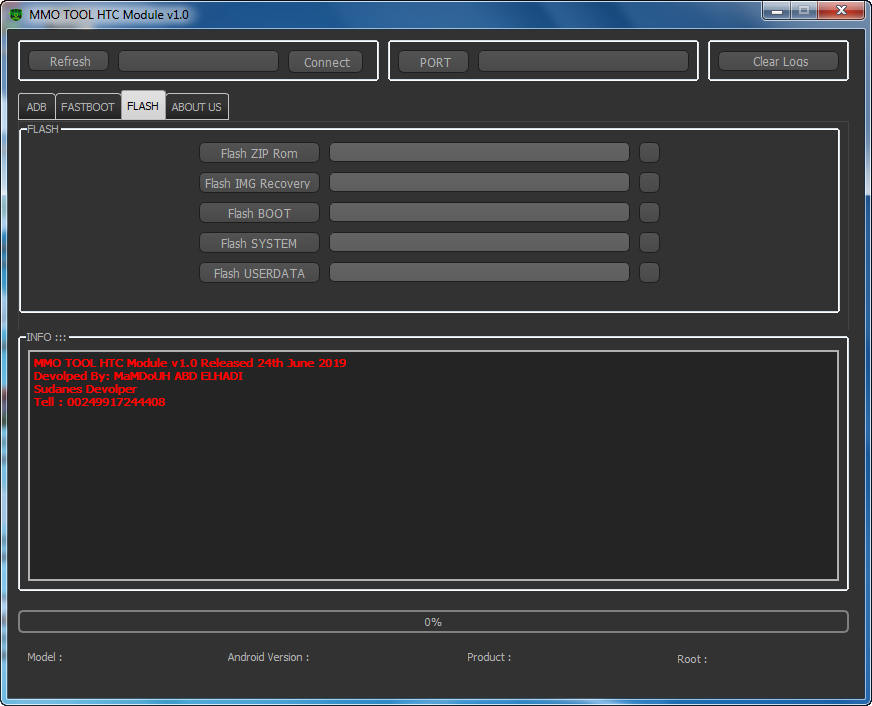The image size is (872, 706).
Task: Click the MMO TOOL app icon in the title bar
Action: 16,14
